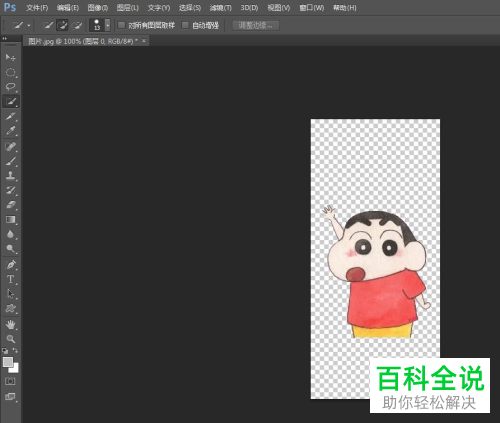Enable 对所有图层取样 checkbox
500x423 pixels.
(x=122, y=25)
